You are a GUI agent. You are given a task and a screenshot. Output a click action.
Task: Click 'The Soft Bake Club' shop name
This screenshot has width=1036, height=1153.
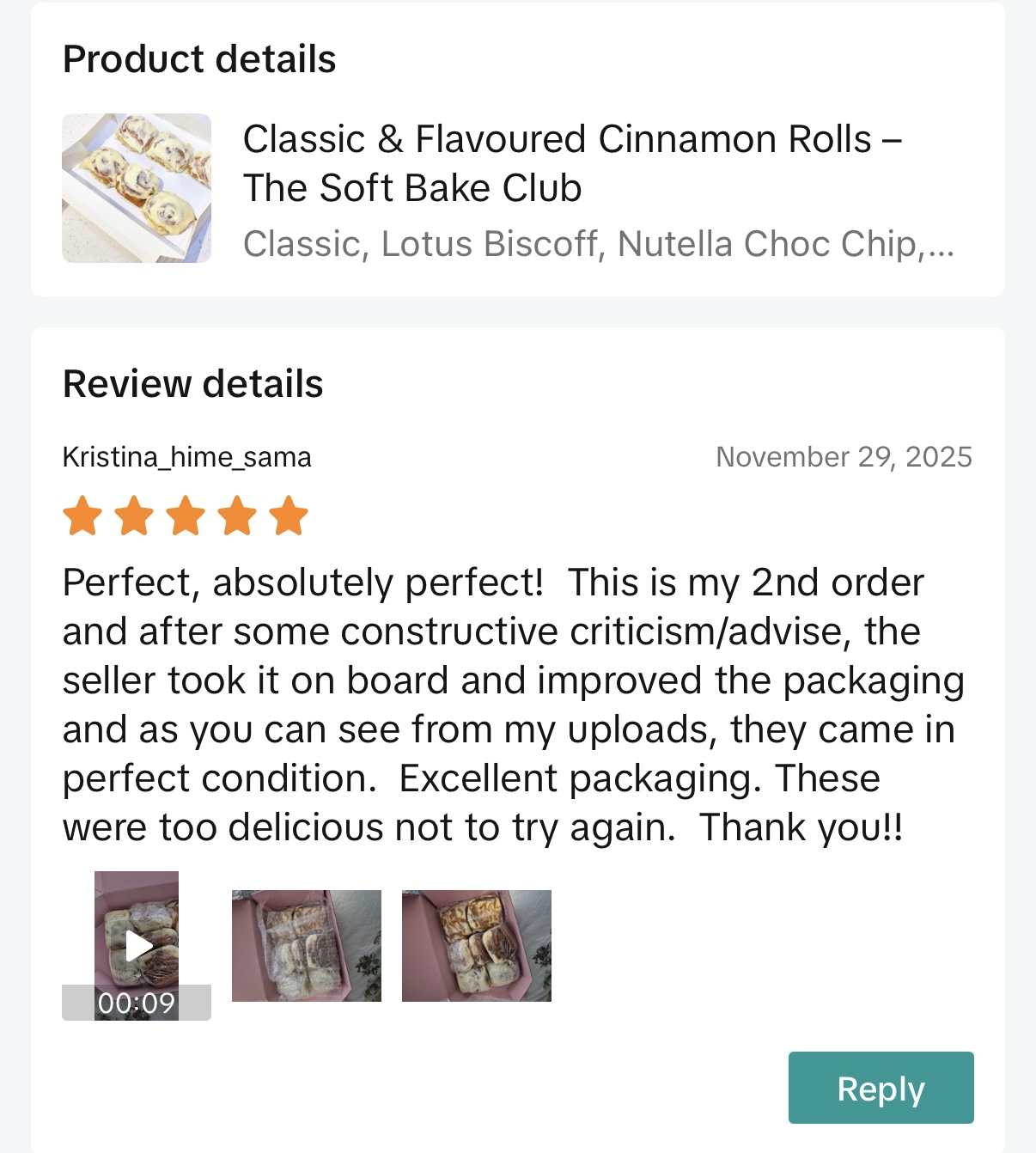[412, 188]
